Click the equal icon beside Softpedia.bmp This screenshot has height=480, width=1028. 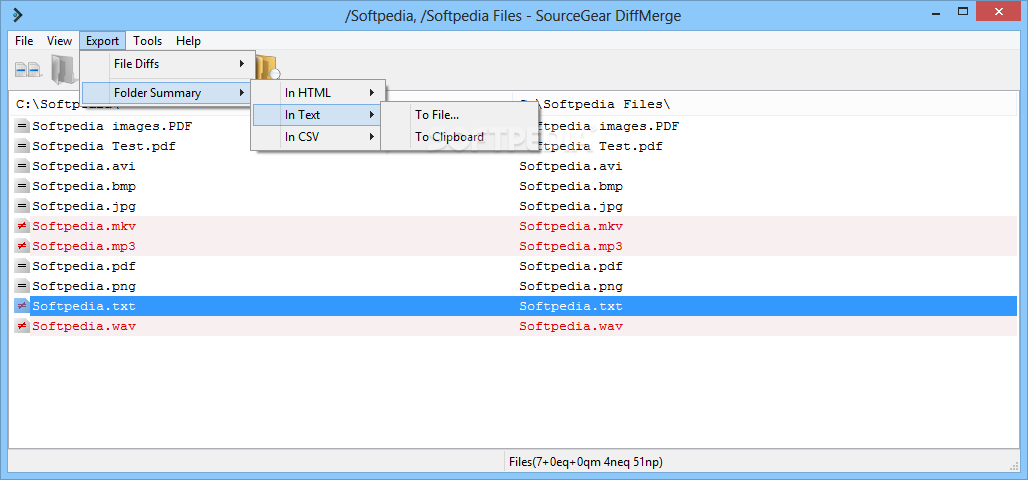22,186
